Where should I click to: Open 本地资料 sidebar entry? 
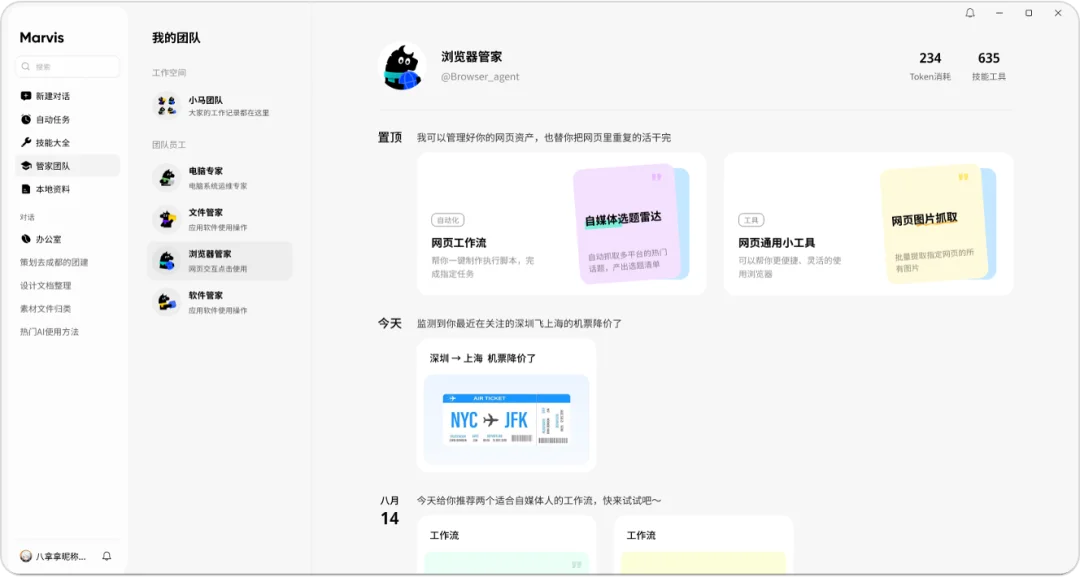click(x=67, y=189)
